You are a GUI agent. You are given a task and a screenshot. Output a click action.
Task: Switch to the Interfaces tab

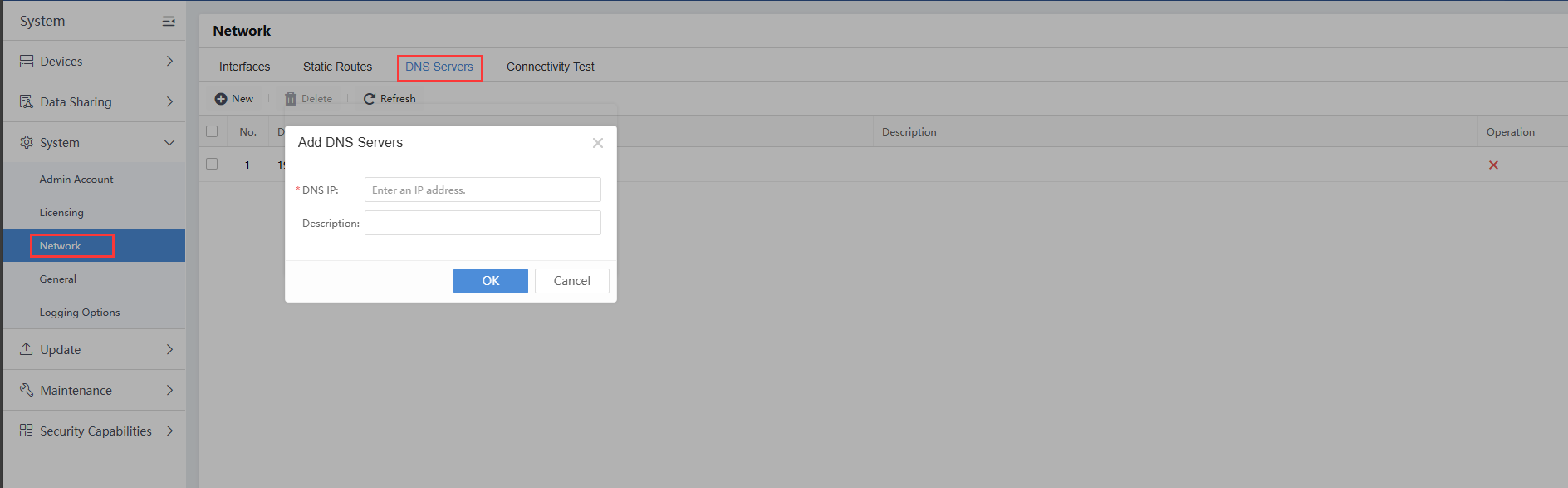(x=244, y=67)
